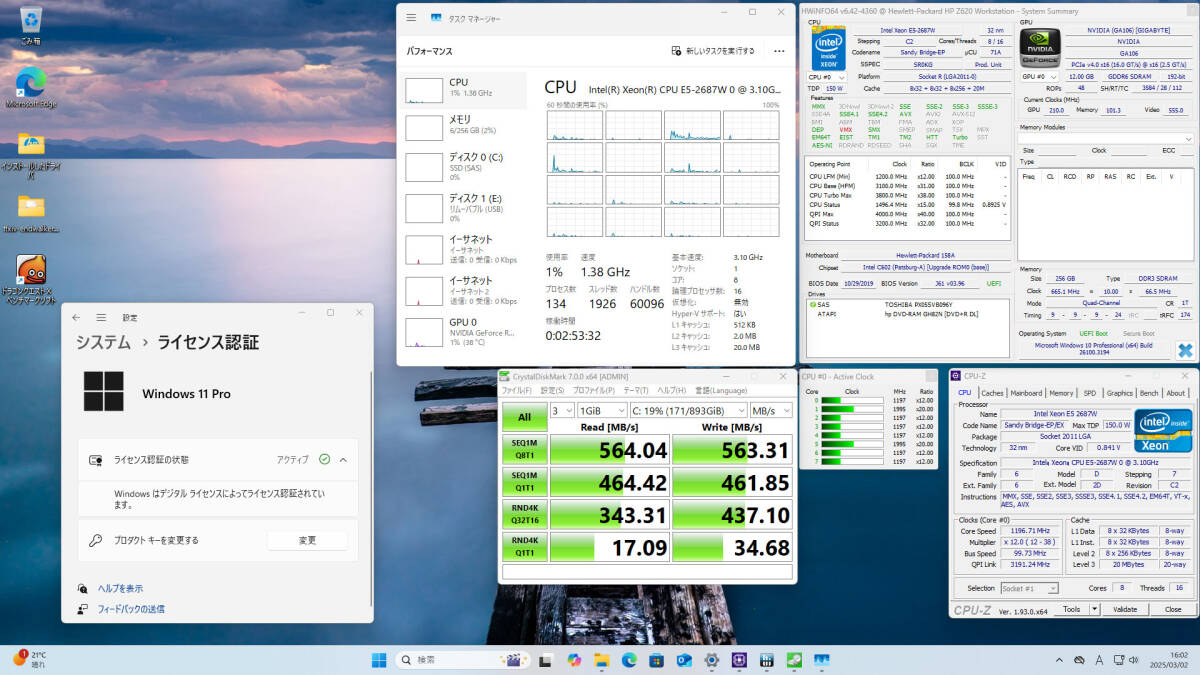Open Task Manager's hamburger navigation menu

pyautogui.click(x=411, y=18)
